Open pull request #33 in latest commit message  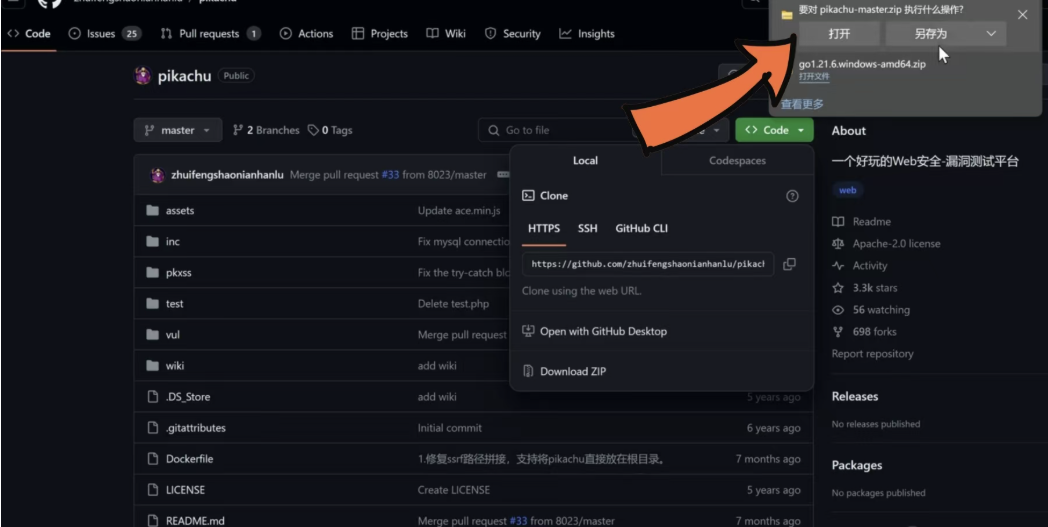390,175
